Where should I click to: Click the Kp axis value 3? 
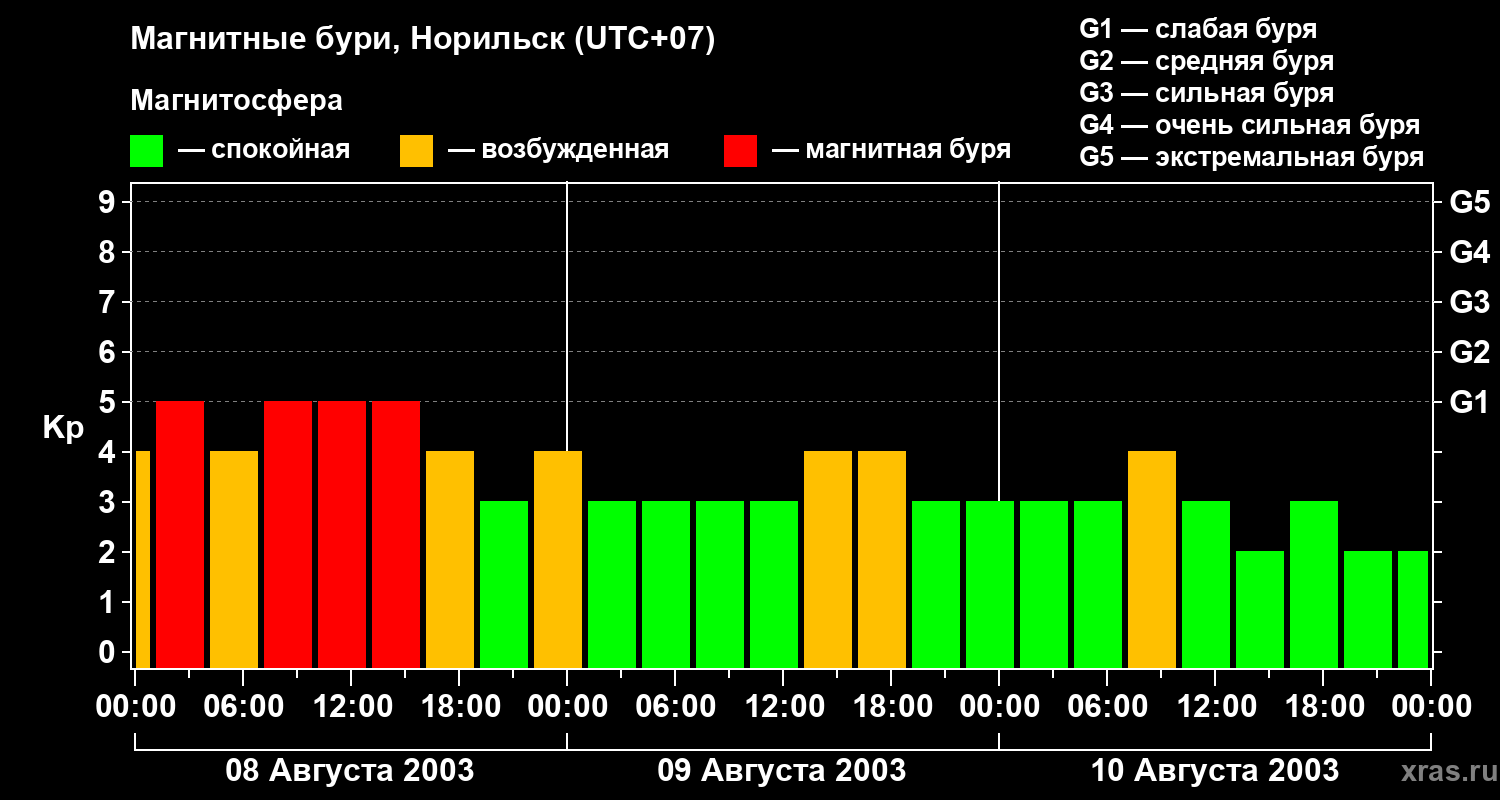pyautogui.click(x=109, y=502)
